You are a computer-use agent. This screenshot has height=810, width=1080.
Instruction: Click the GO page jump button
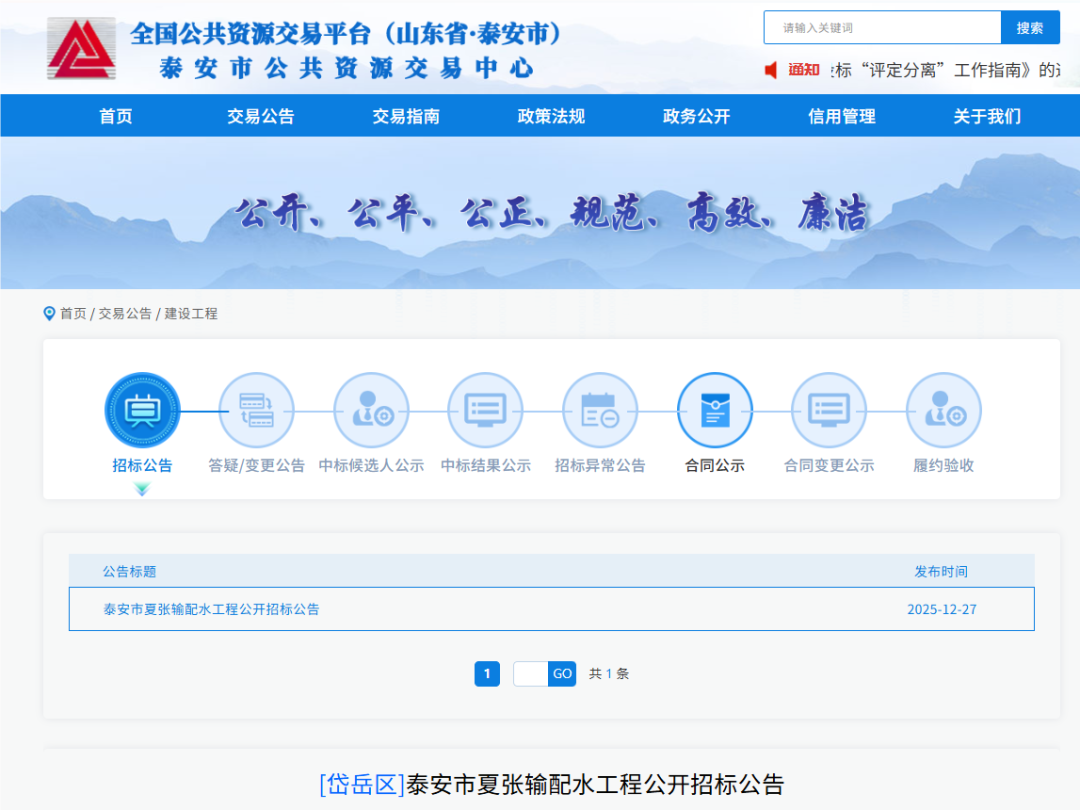tap(562, 674)
